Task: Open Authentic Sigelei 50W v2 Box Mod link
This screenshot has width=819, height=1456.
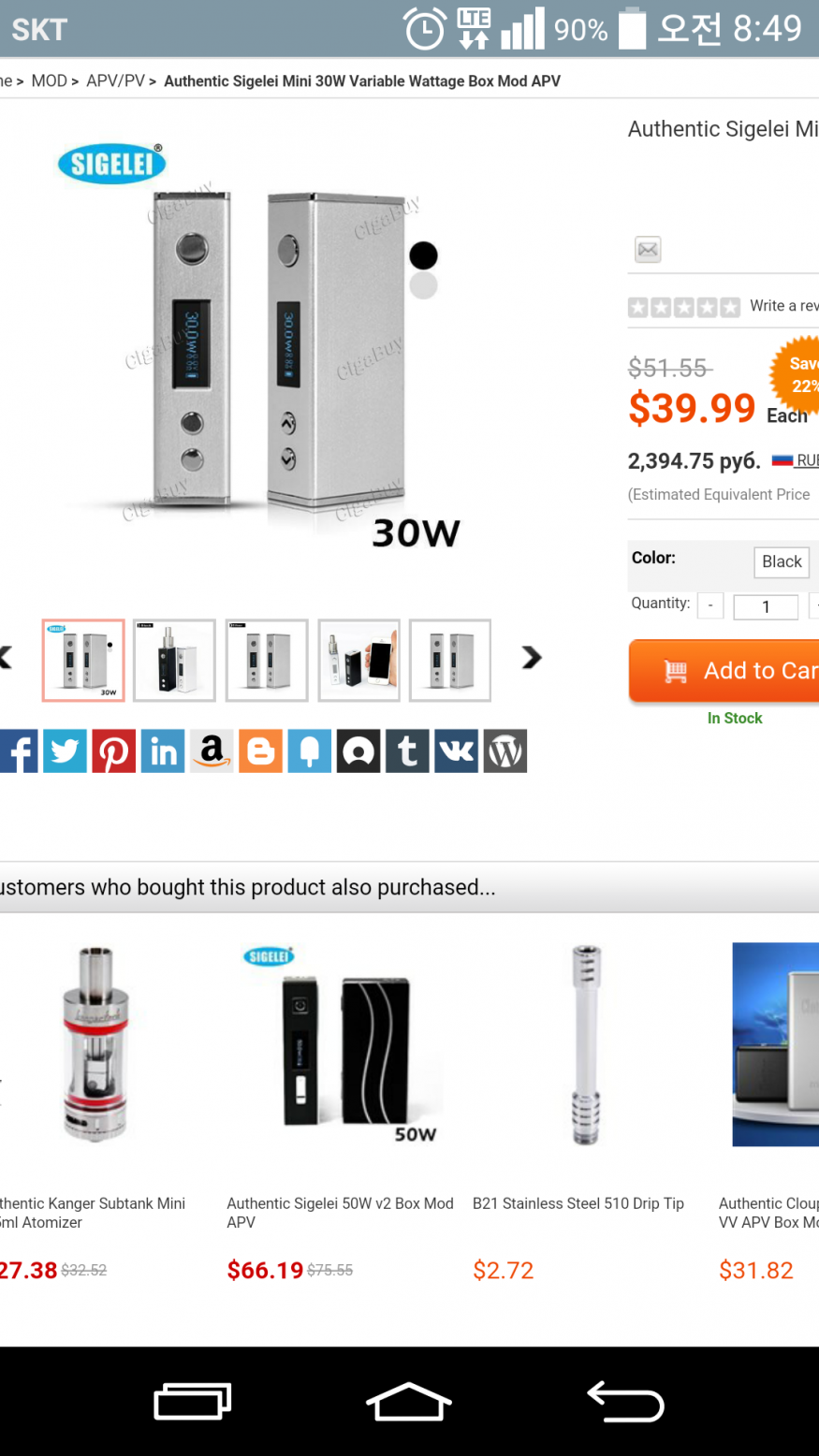Action: pyautogui.click(x=340, y=1213)
